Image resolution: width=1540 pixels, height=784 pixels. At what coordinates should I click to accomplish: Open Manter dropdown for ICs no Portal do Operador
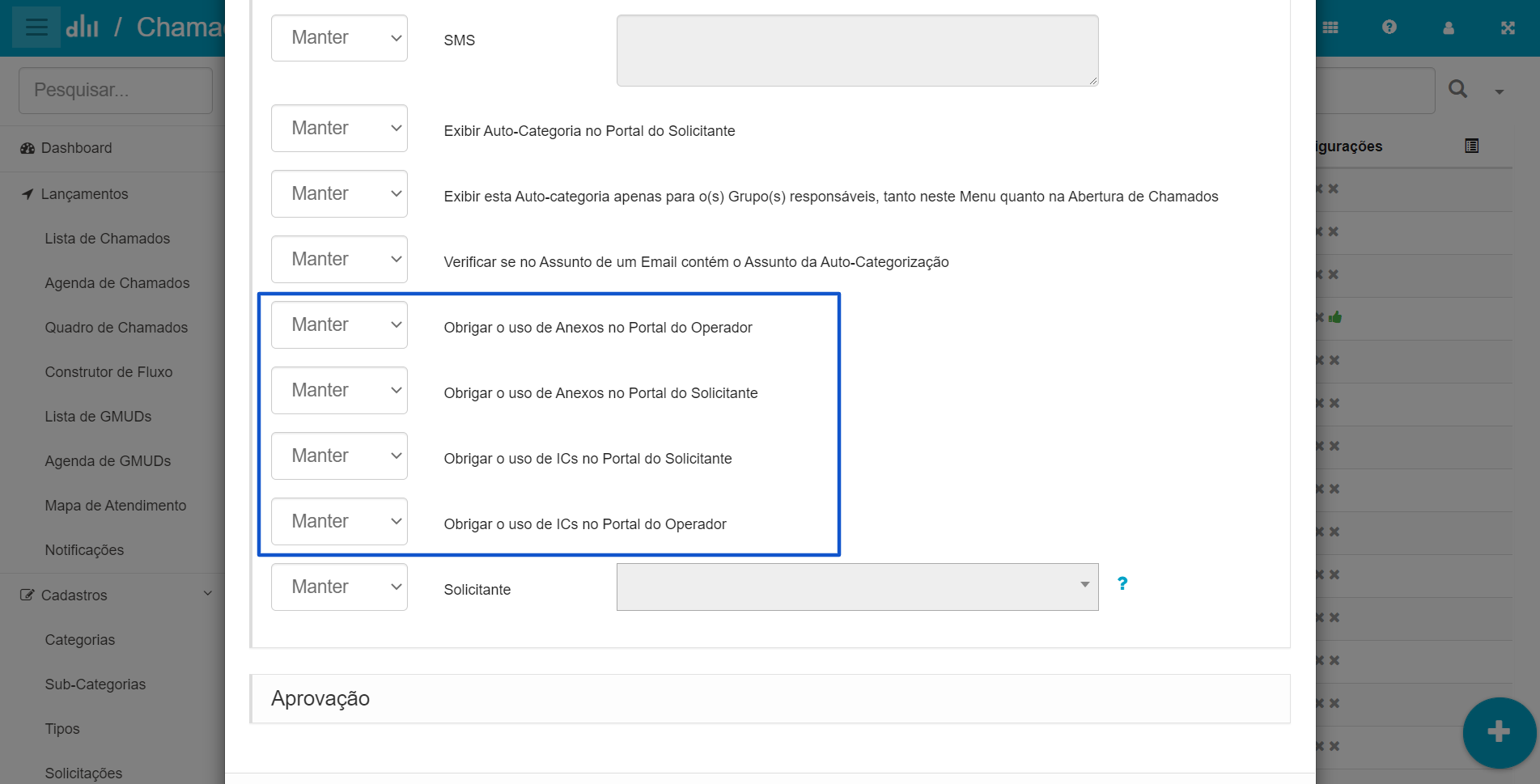tap(339, 521)
